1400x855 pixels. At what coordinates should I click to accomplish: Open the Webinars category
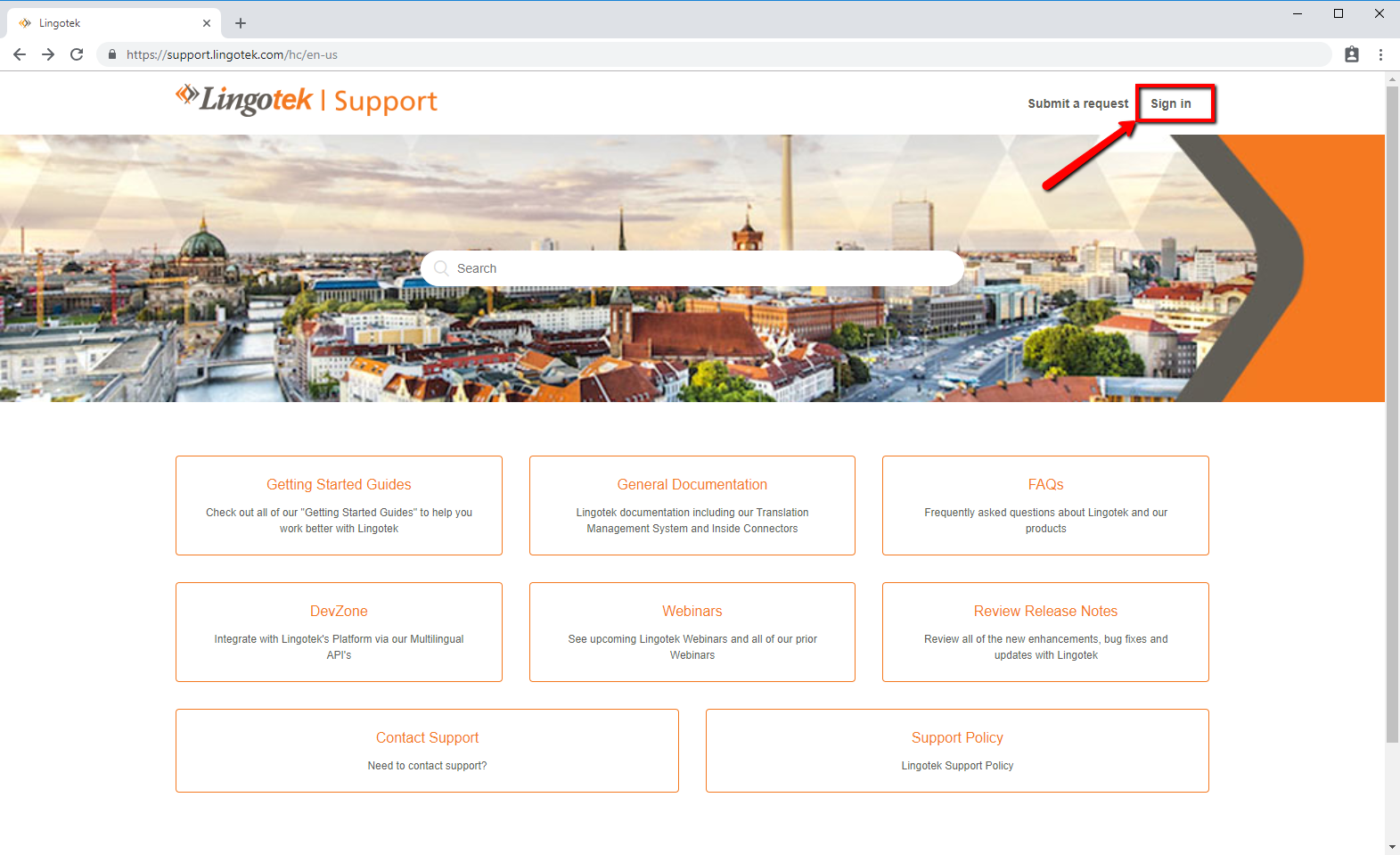pyautogui.click(x=692, y=632)
